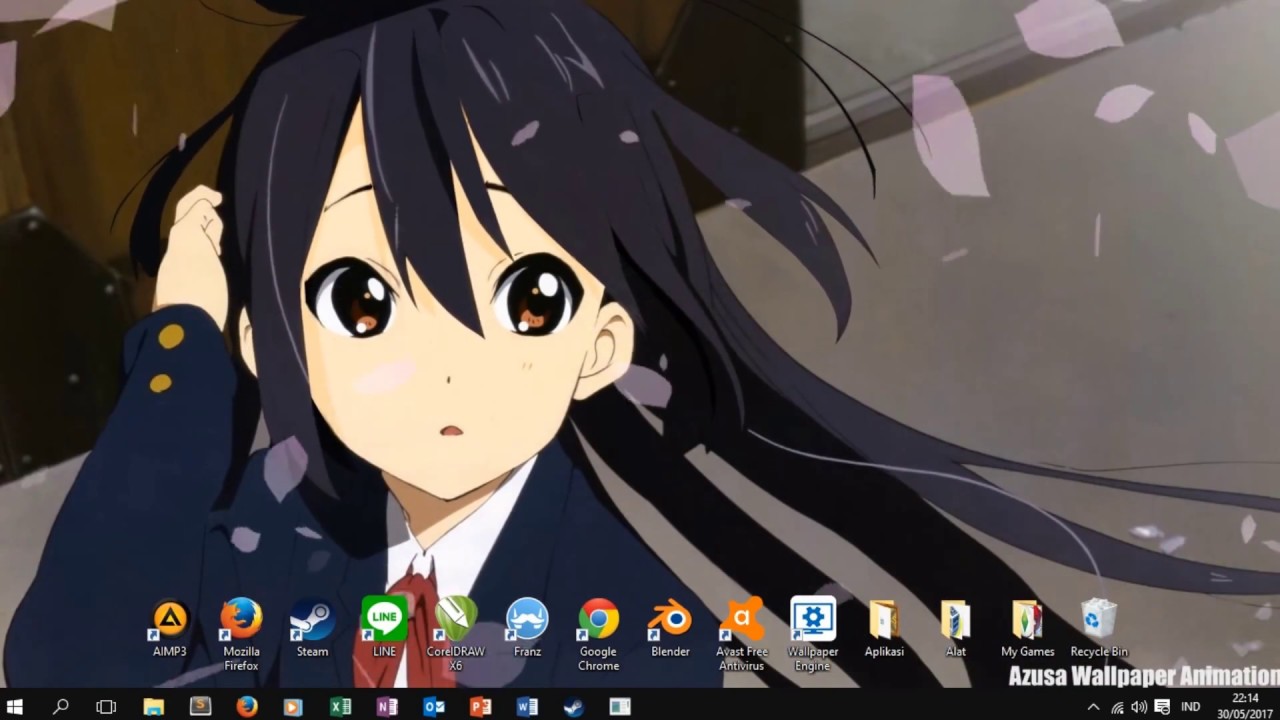Click the speaker volume tray icon

pos(1139,706)
